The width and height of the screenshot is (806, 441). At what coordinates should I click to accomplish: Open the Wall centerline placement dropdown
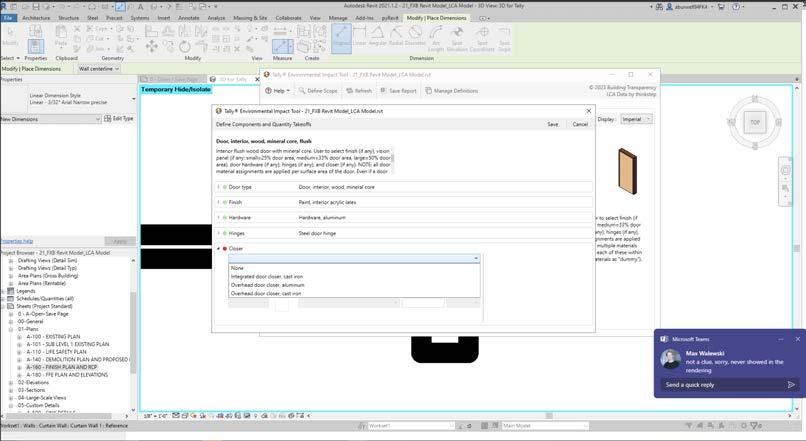click(98, 68)
